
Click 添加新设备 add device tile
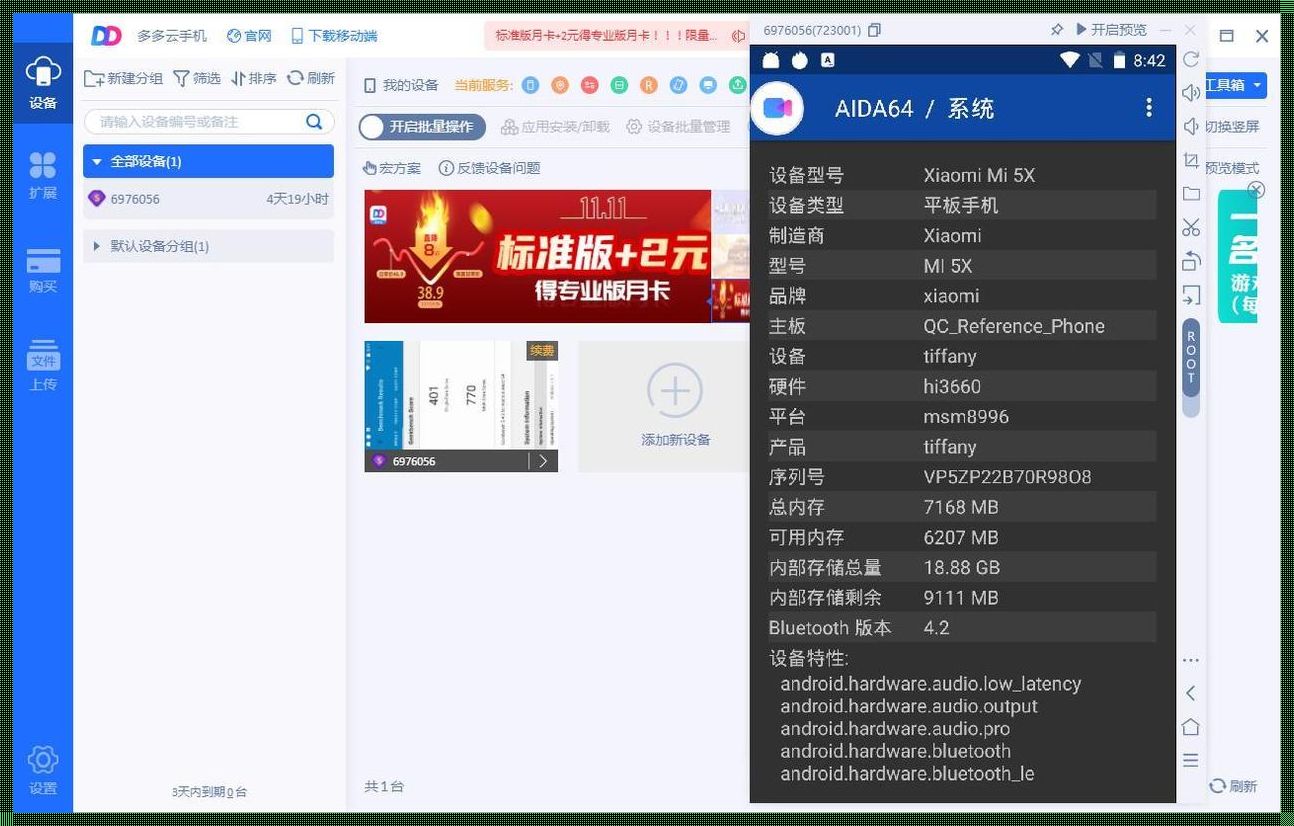675,406
